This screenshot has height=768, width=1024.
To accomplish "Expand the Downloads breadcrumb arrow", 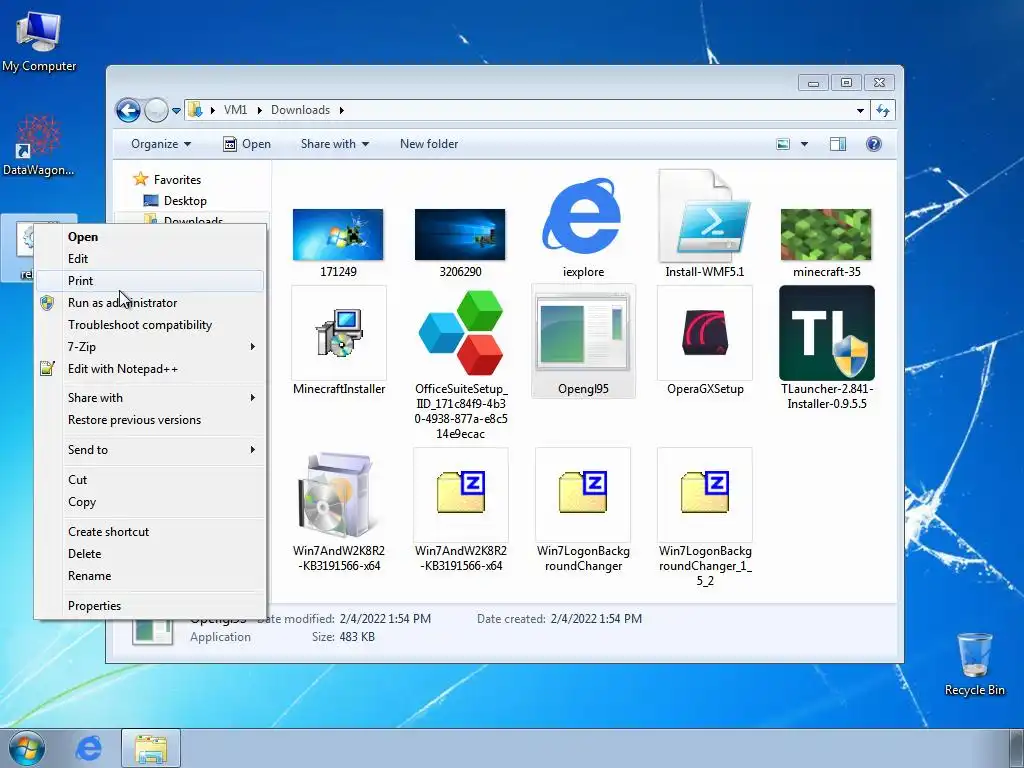I will (341, 110).
